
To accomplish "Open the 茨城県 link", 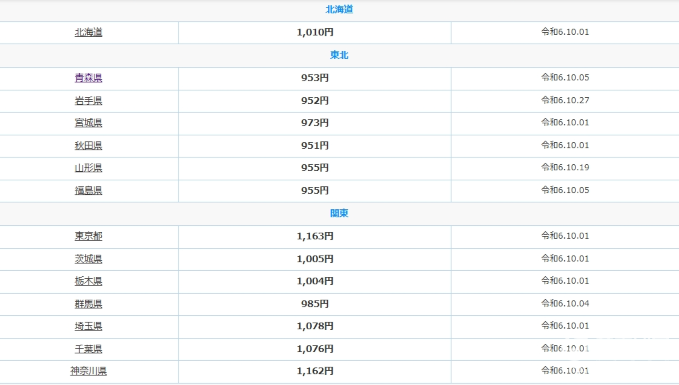I will [x=88, y=259].
